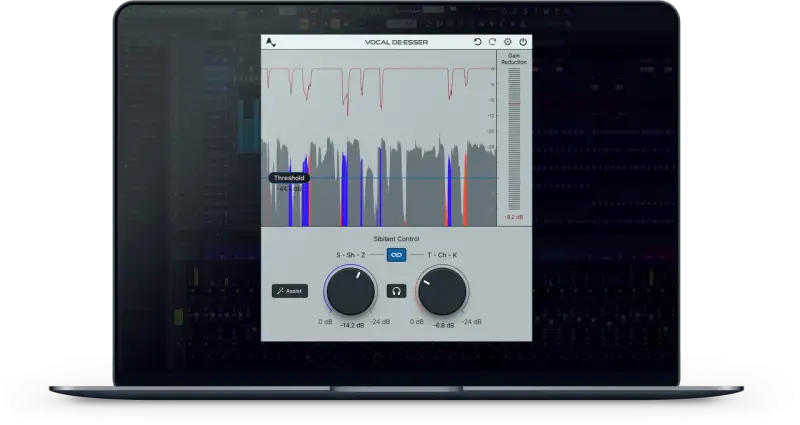Click the brand logo in plugin header
The width and height of the screenshot is (800, 425).
pos(271,42)
